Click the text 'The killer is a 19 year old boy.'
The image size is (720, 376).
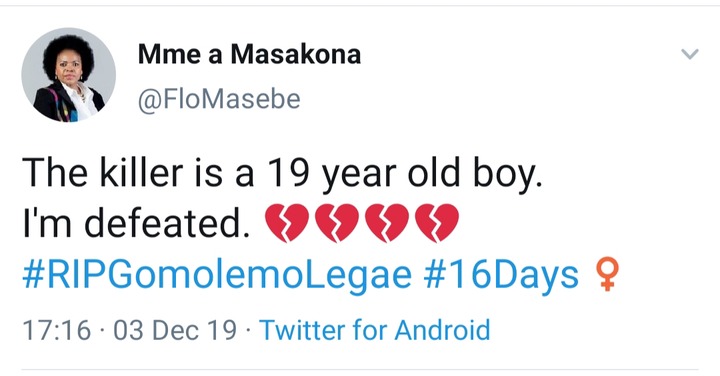(x=282, y=174)
